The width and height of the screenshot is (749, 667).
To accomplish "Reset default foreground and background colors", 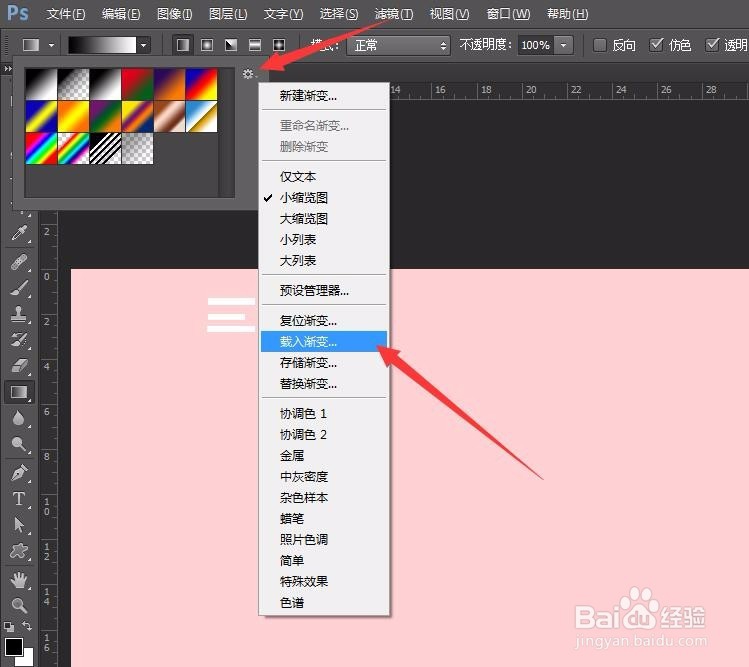I will coord(9,626).
